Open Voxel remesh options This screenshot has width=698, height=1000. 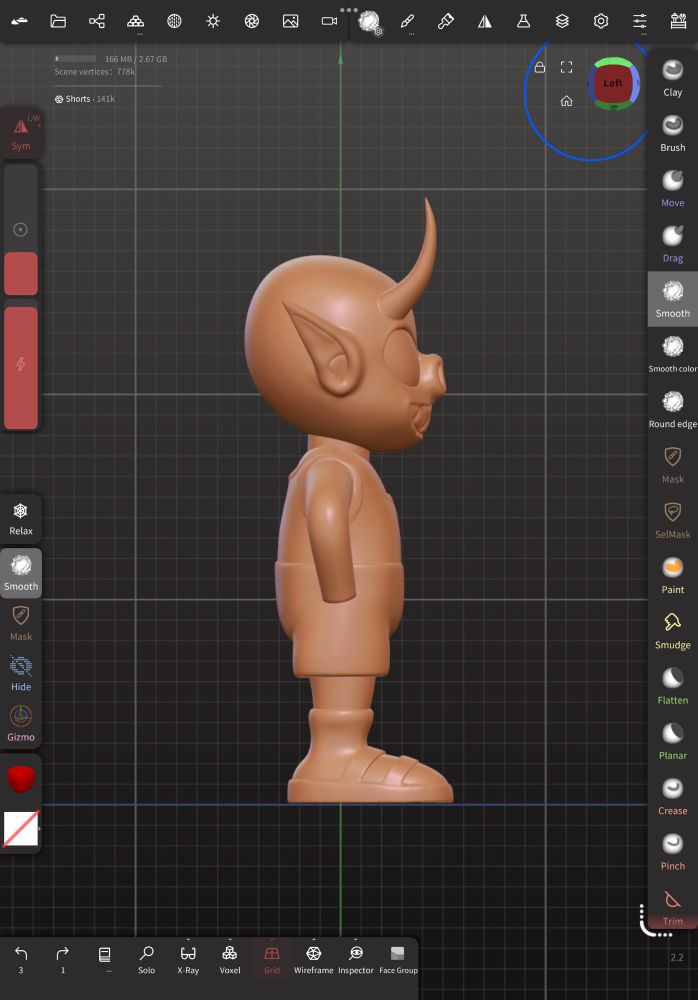(230, 959)
